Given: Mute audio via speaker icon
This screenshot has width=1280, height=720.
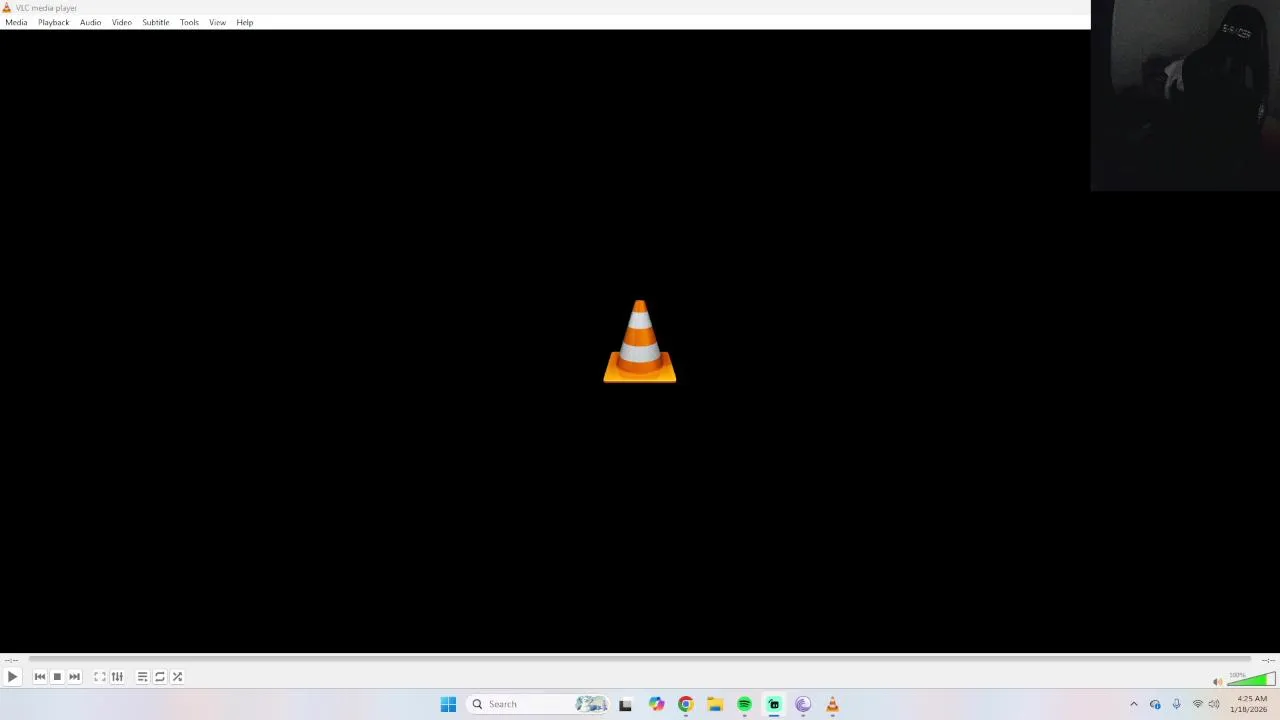Looking at the screenshot, I should [1217, 682].
